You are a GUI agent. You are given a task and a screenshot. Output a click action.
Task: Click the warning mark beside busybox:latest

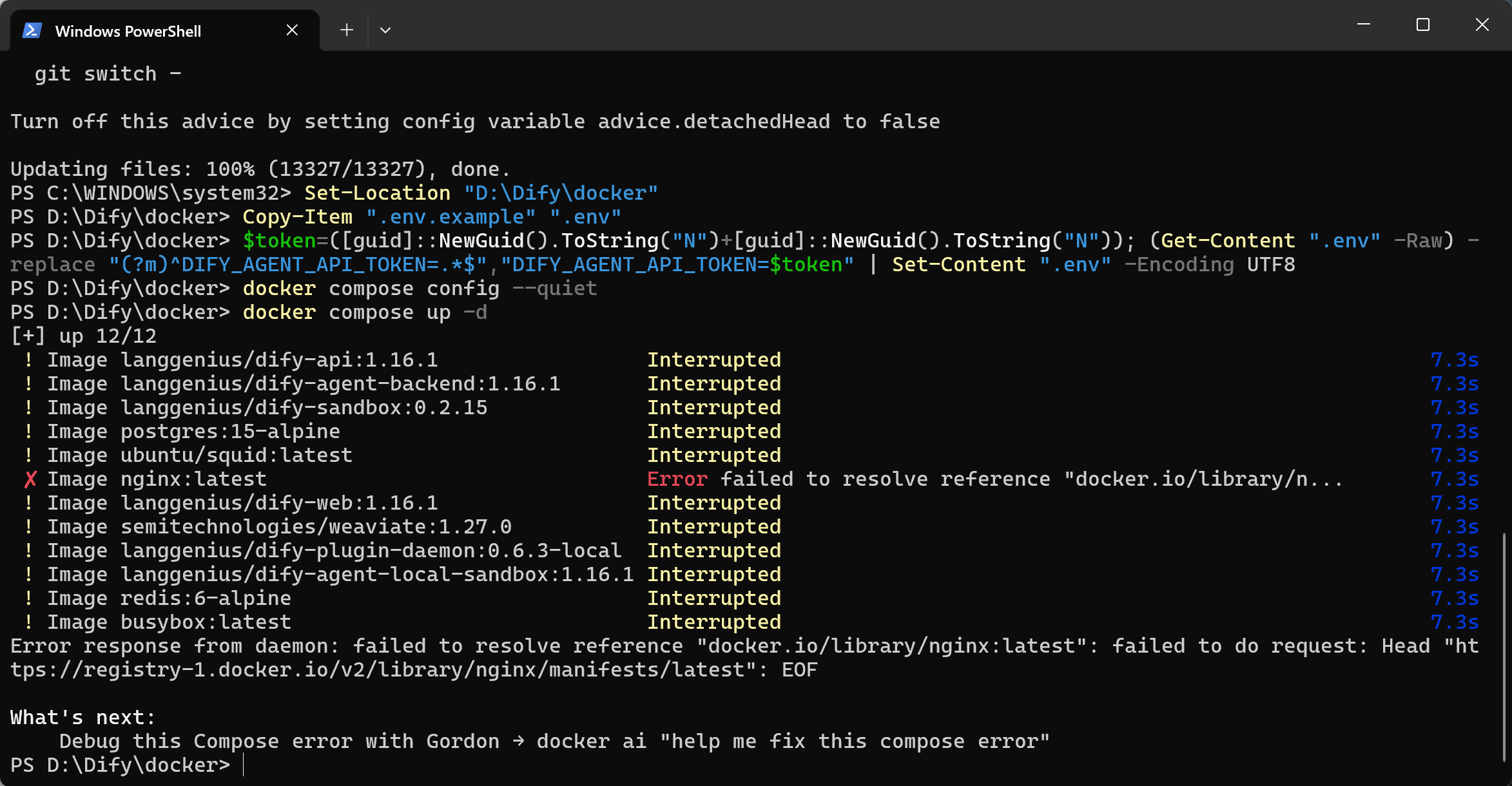pyautogui.click(x=28, y=622)
